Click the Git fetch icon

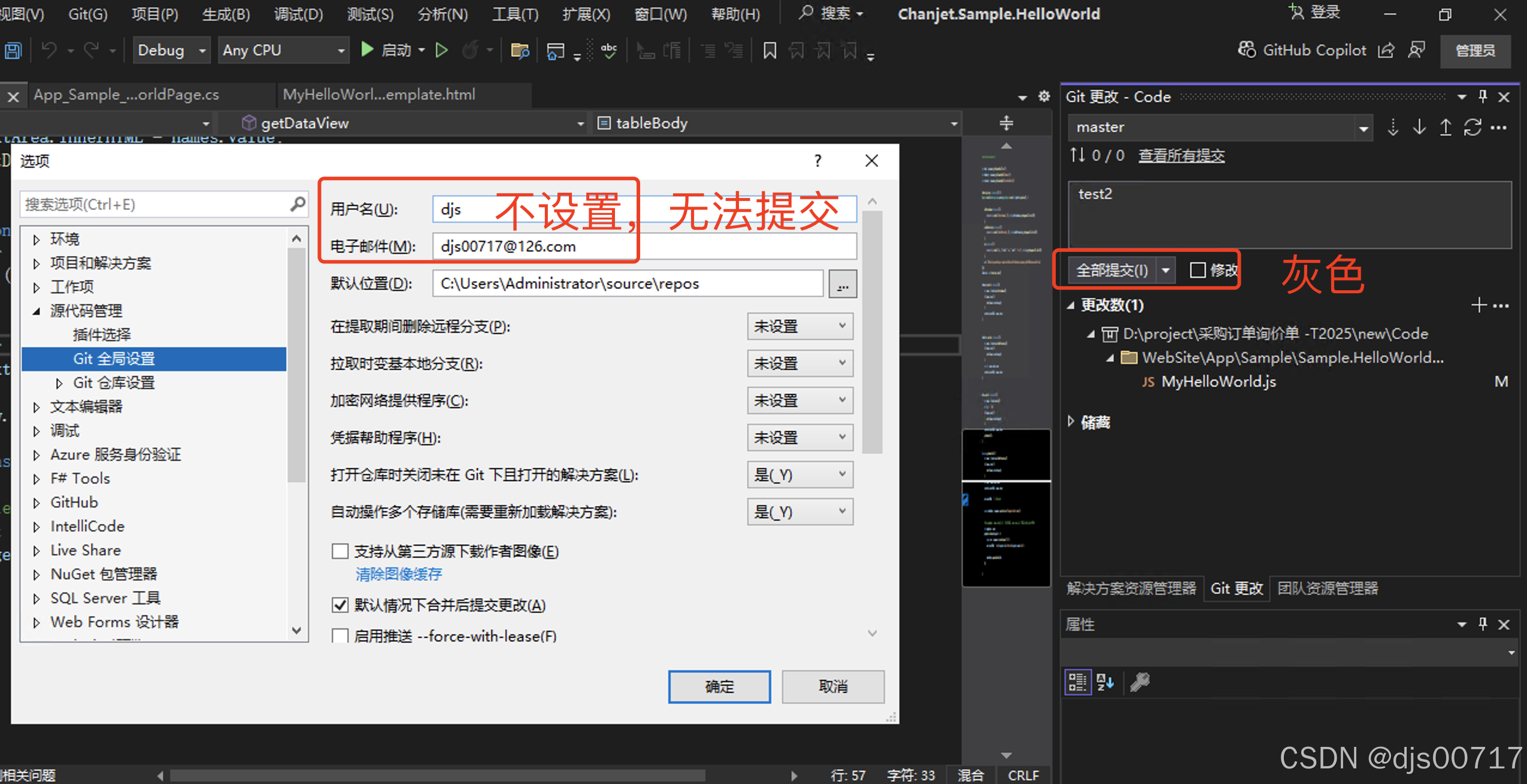tap(1393, 127)
